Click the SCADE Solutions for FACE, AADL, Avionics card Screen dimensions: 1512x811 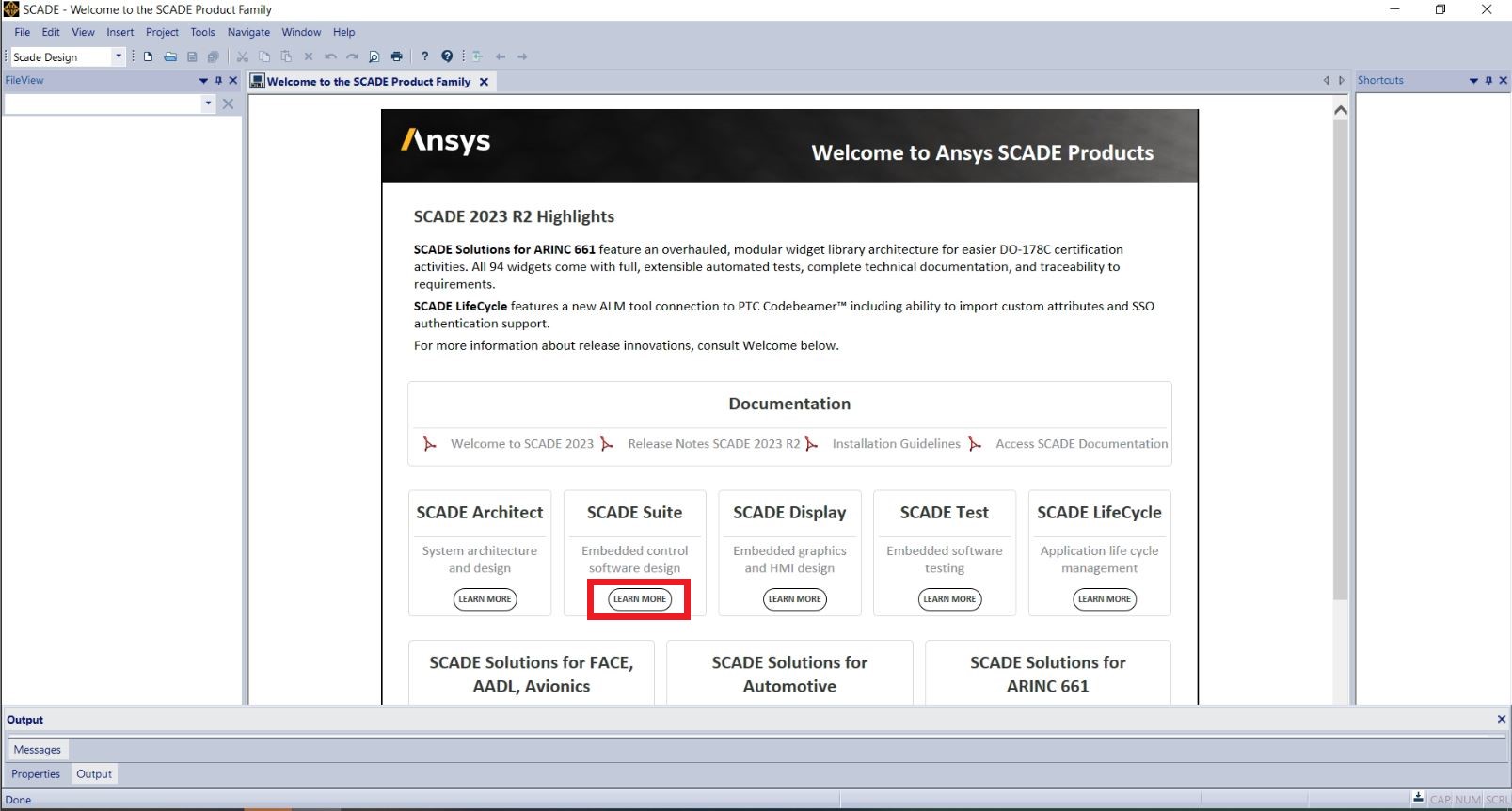point(532,673)
